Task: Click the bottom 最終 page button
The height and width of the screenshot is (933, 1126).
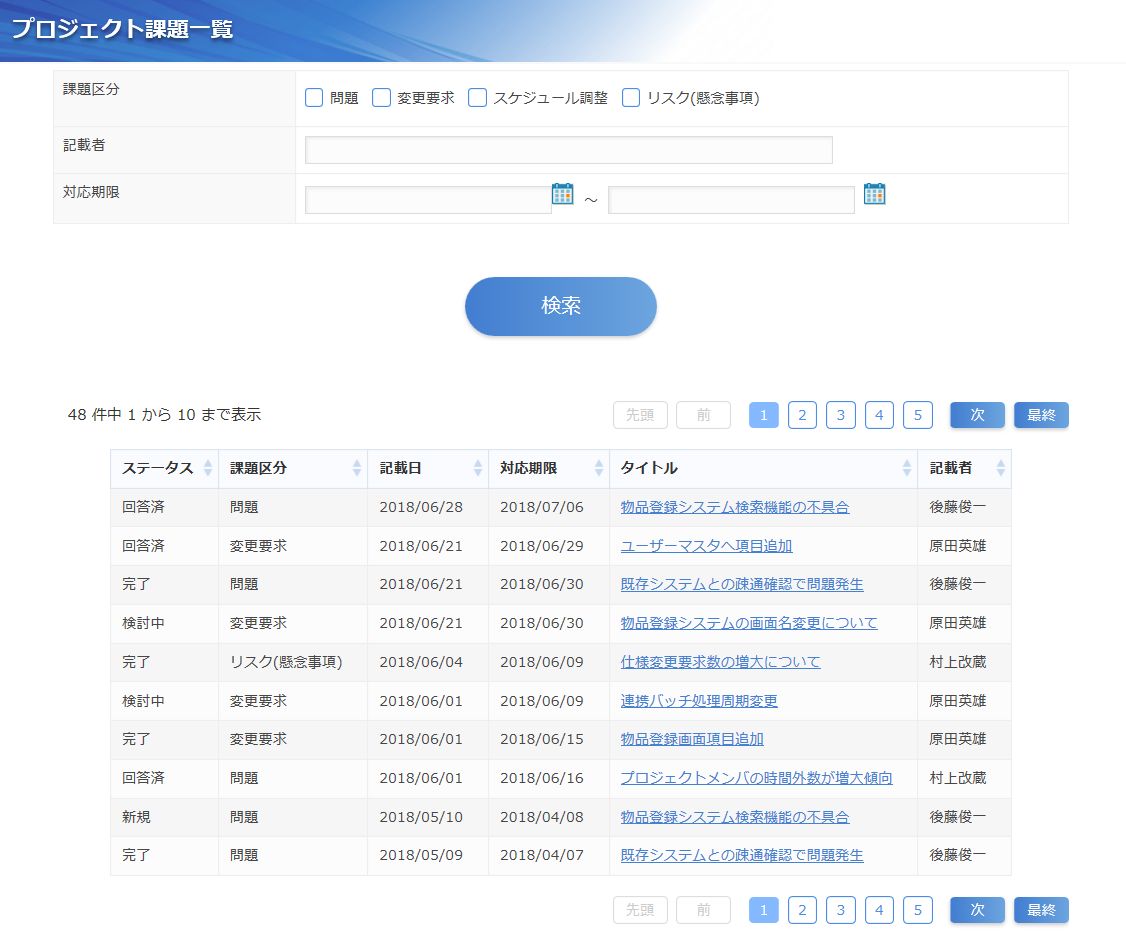Action: pyautogui.click(x=1041, y=910)
